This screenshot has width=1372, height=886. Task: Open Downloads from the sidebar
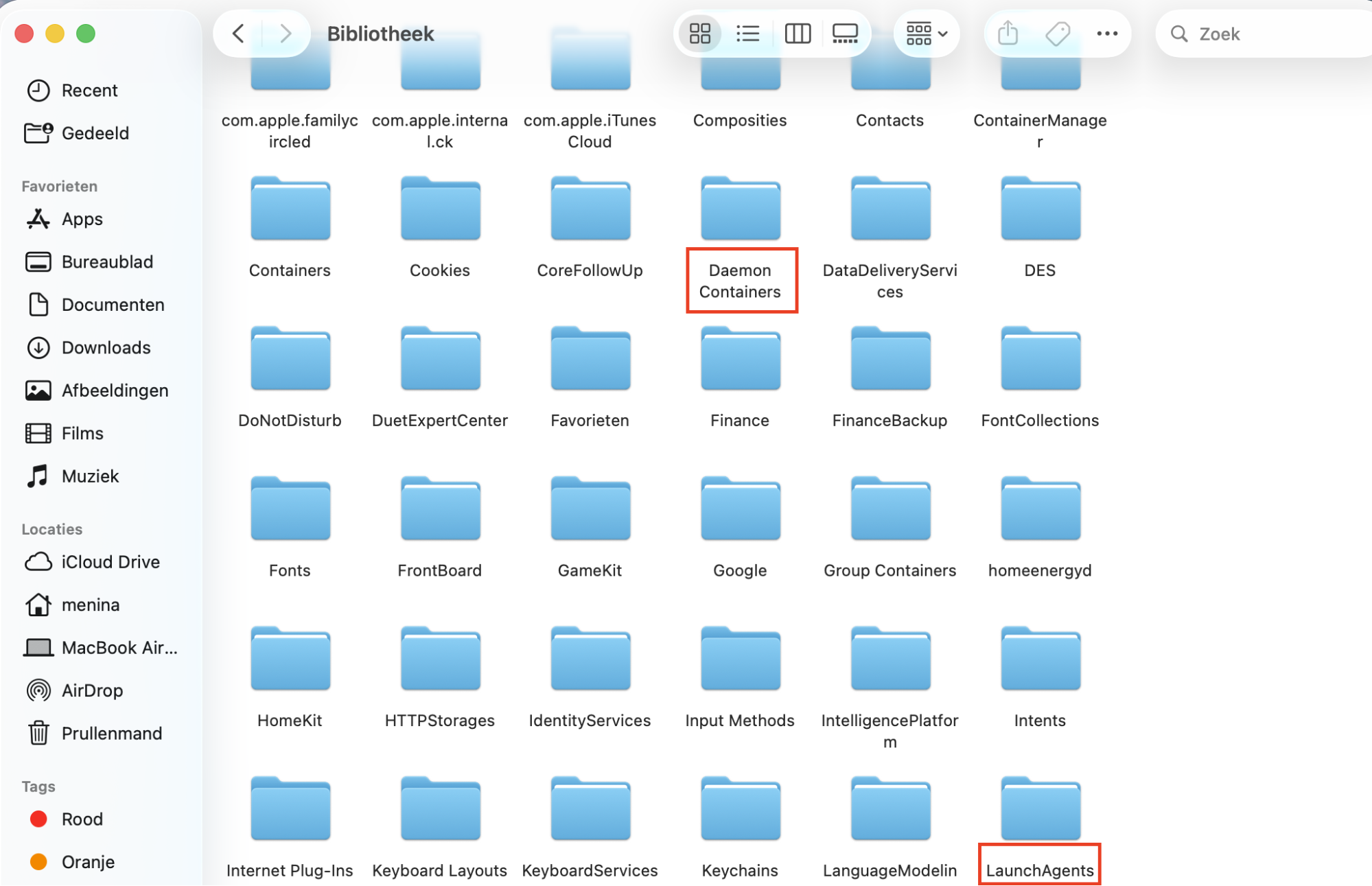point(106,348)
